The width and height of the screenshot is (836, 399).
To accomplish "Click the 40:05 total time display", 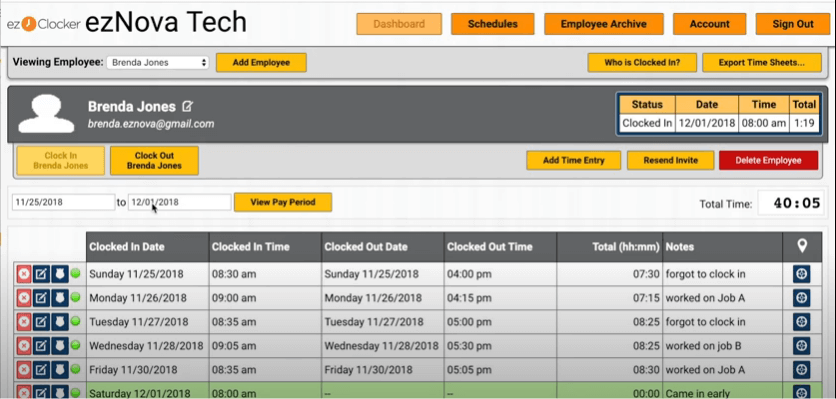I will [791, 203].
